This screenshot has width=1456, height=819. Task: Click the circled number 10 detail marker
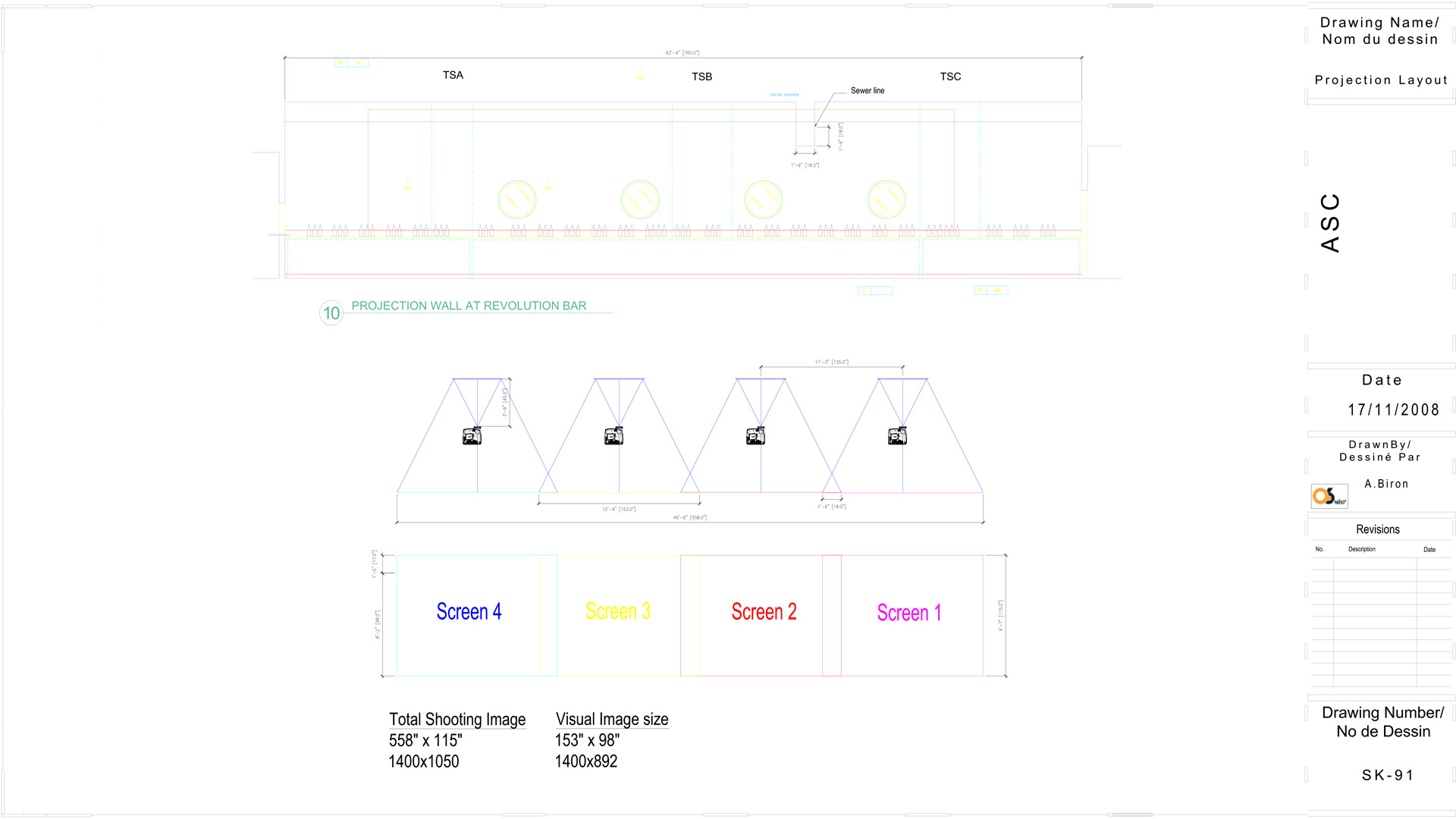(331, 312)
